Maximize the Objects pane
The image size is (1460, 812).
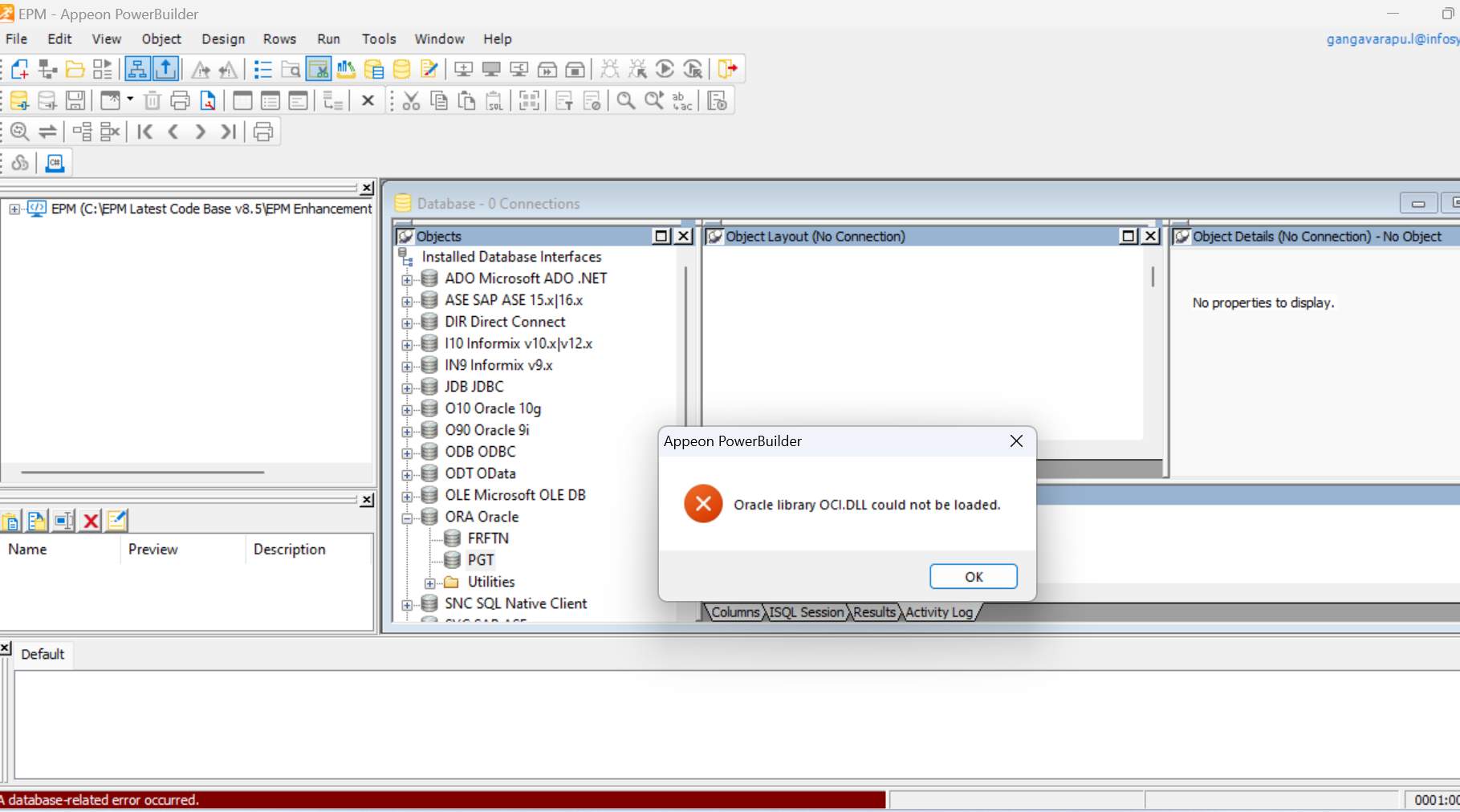(661, 236)
